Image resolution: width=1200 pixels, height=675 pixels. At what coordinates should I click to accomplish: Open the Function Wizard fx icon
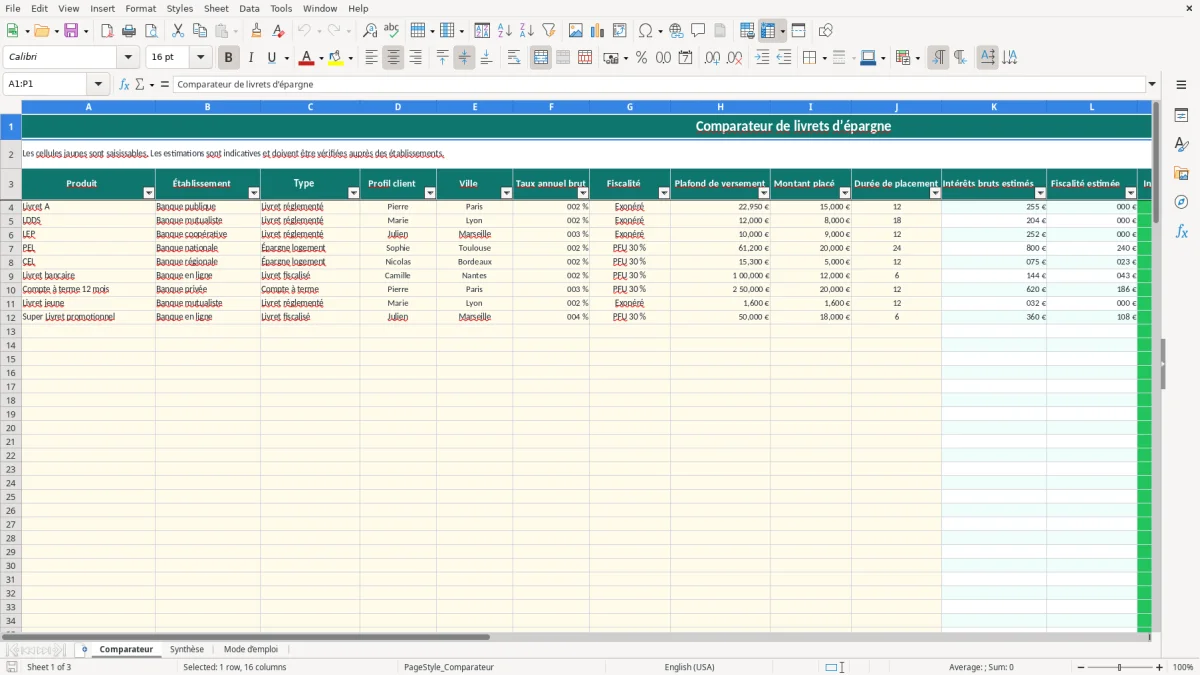124,85
